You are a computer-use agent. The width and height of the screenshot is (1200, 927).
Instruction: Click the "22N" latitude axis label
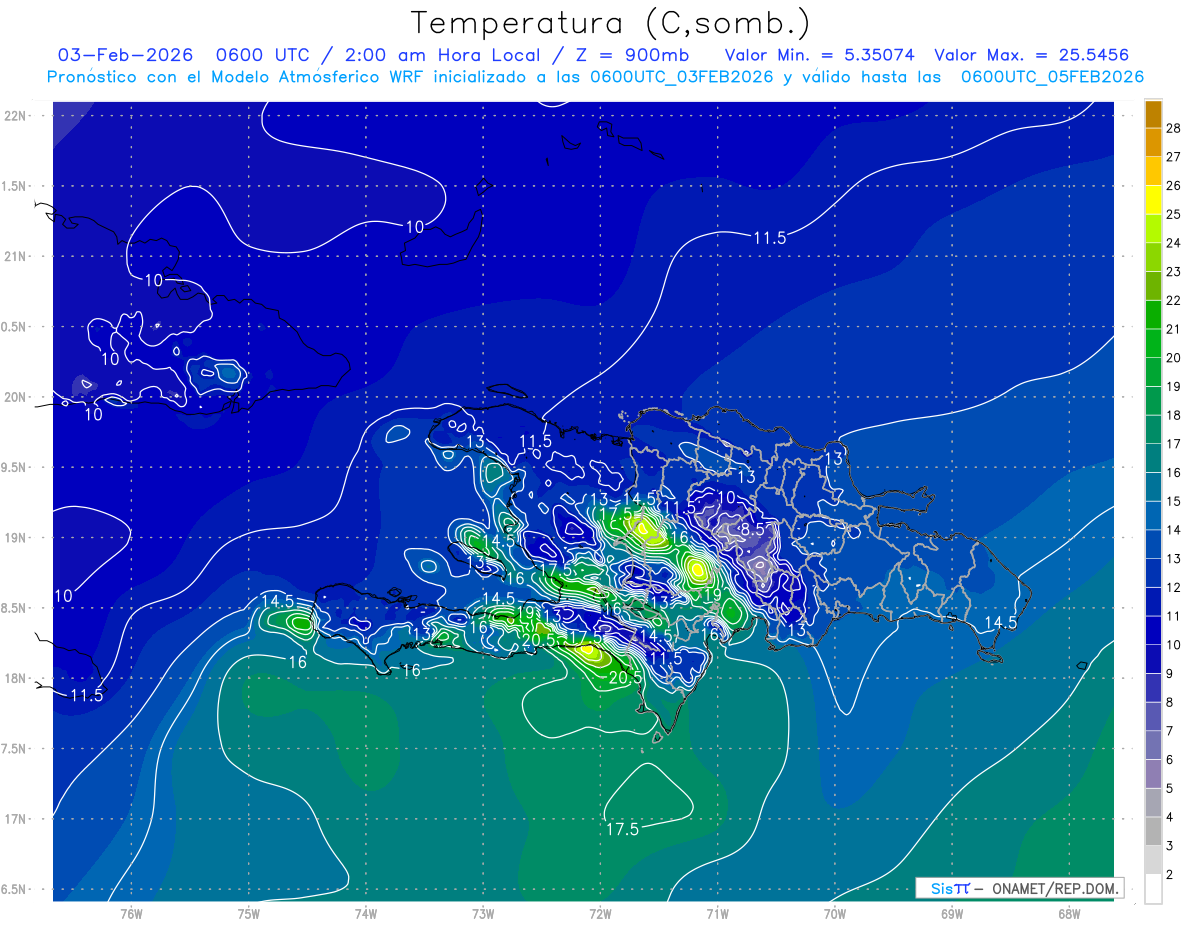(x=16, y=115)
